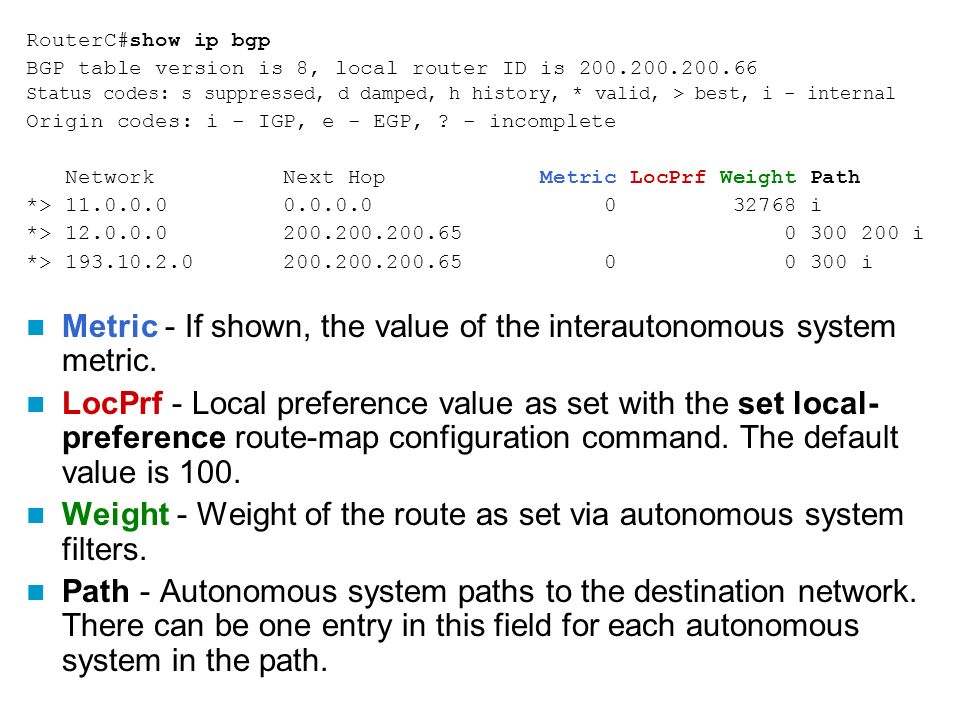
Task: Click weight value 32768
Action: [x=765, y=205]
